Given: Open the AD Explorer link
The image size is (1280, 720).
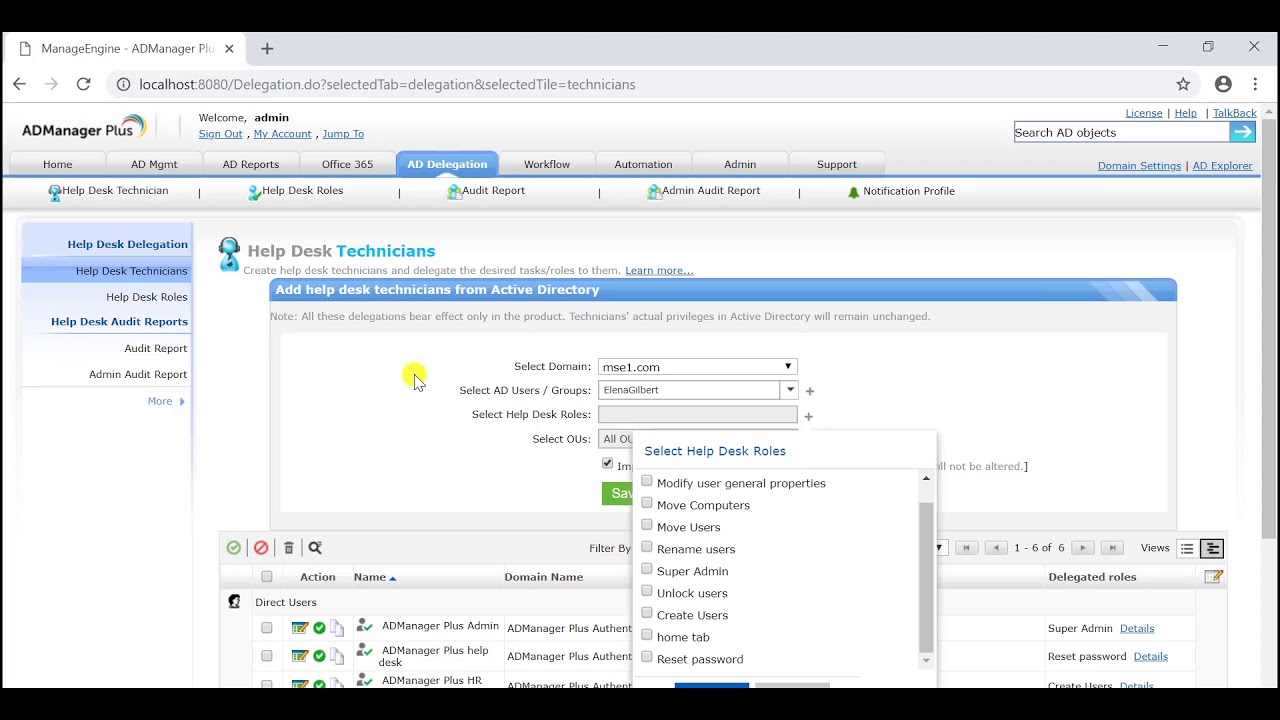Looking at the screenshot, I should pyautogui.click(x=1222, y=166).
